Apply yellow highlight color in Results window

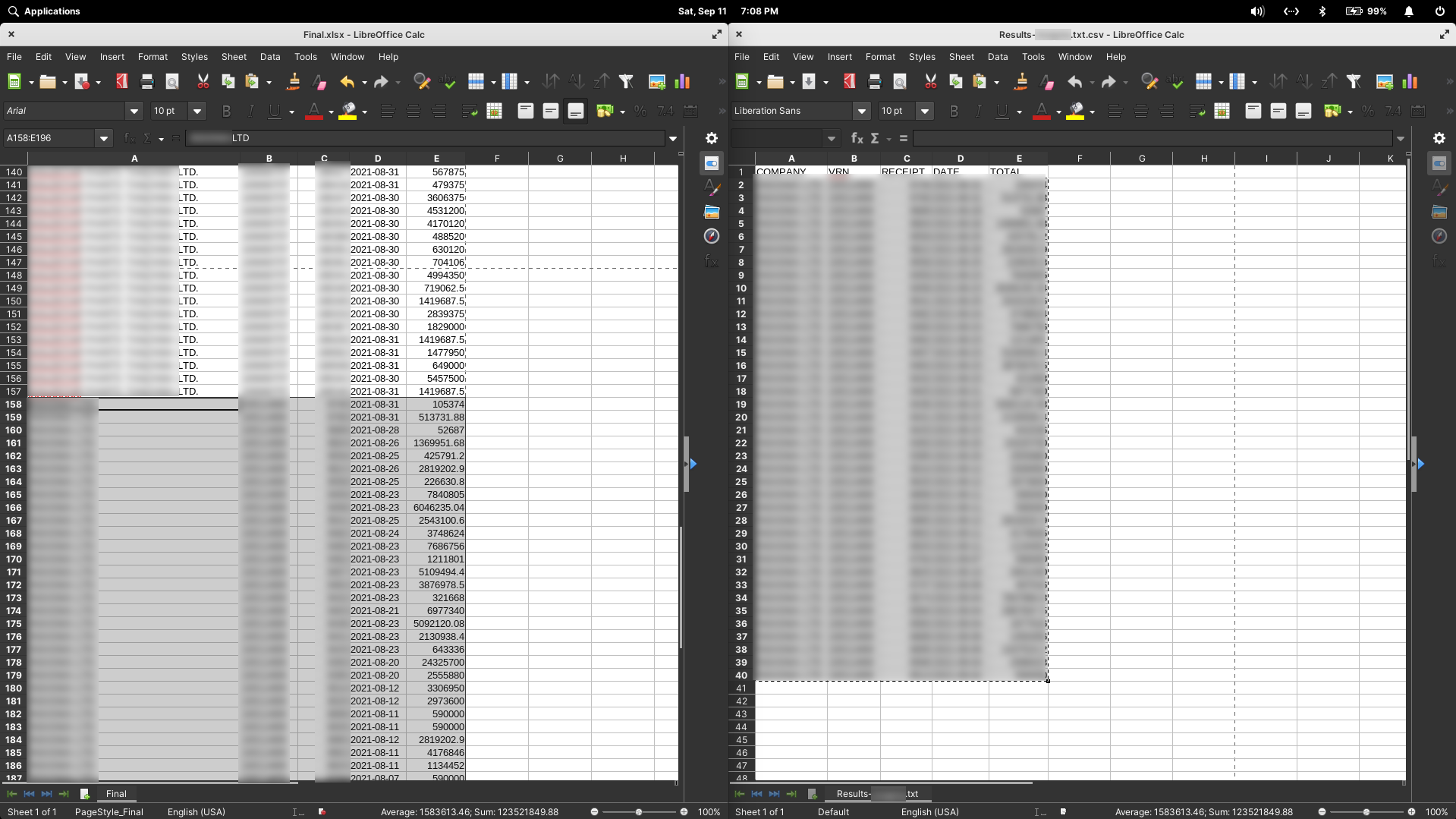(x=1075, y=112)
